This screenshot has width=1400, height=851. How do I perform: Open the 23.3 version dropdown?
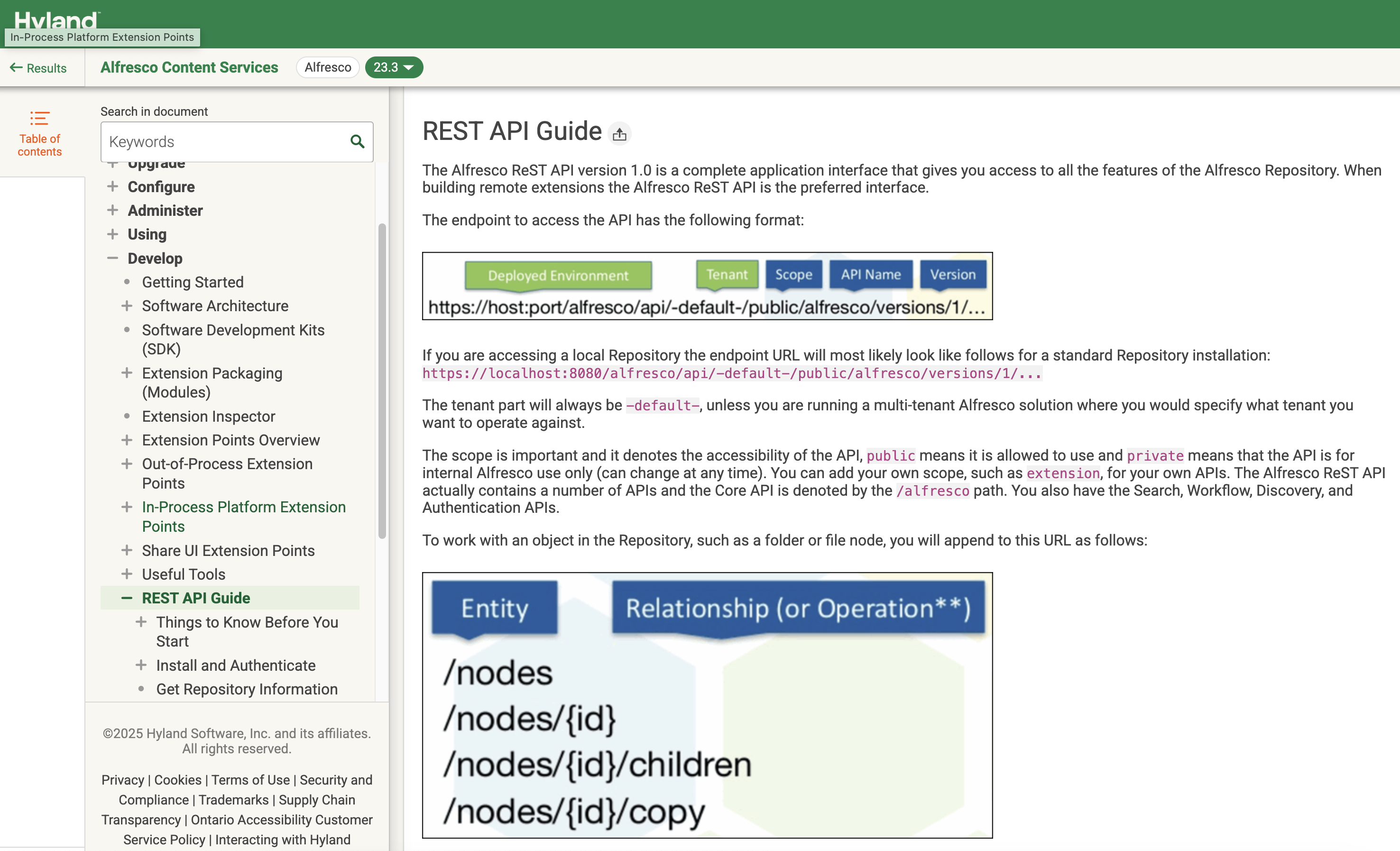point(393,67)
